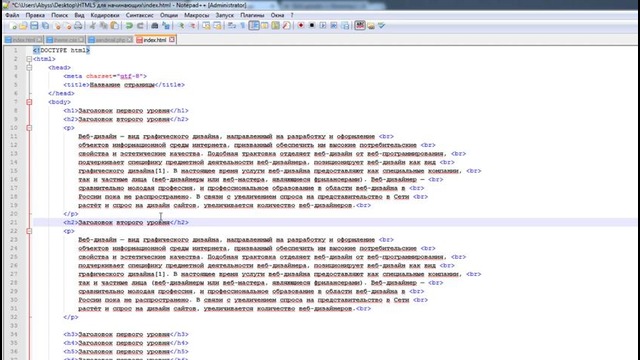Click the spell-check ABC plugin icon
The width and height of the screenshot is (640, 360).
360,26
